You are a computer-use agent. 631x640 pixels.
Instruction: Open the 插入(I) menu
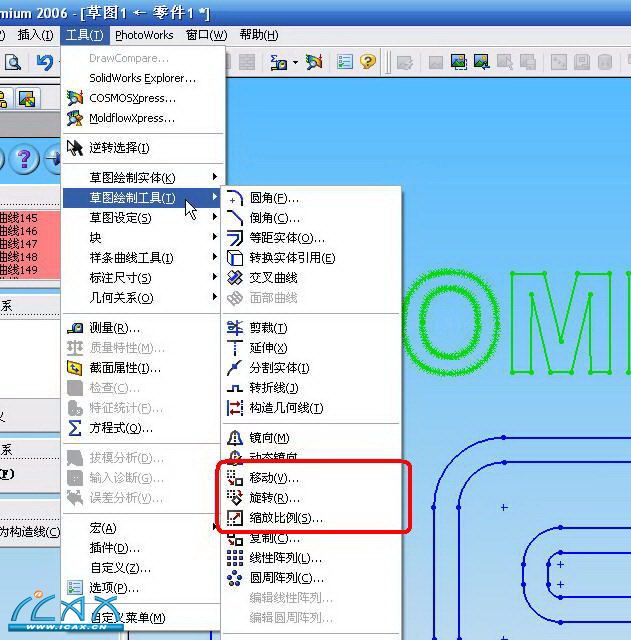tap(36, 35)
